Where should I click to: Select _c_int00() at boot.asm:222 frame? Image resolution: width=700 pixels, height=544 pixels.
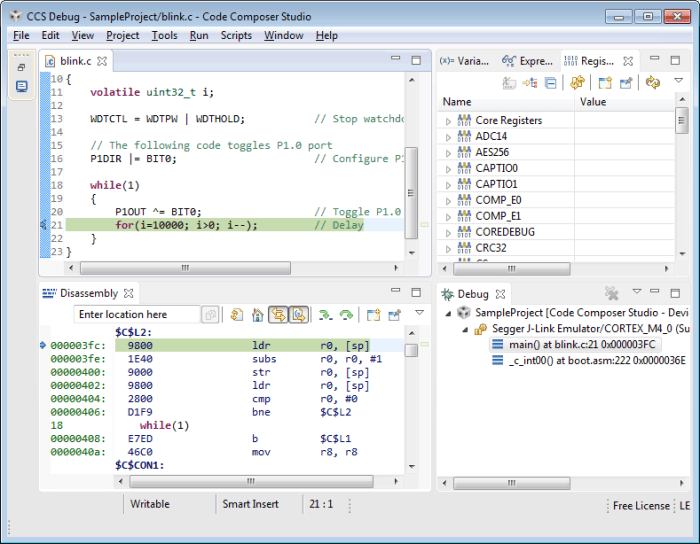click(x=588, y=361)
